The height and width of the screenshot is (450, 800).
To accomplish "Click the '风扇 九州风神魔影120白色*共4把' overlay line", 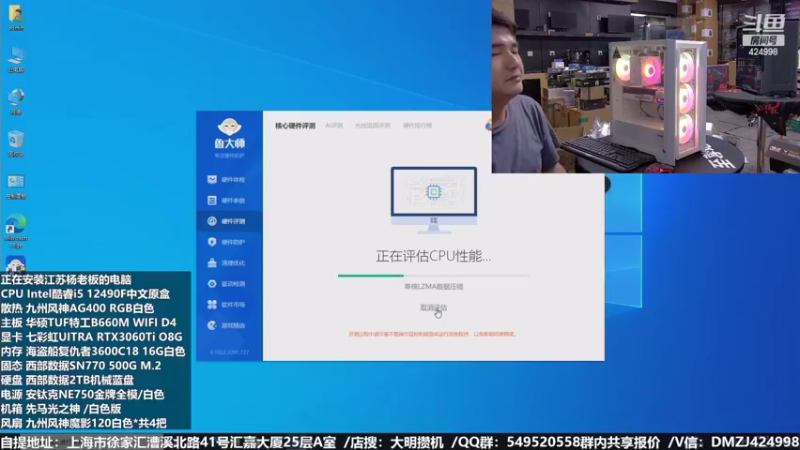I will [x=84, y=423].
